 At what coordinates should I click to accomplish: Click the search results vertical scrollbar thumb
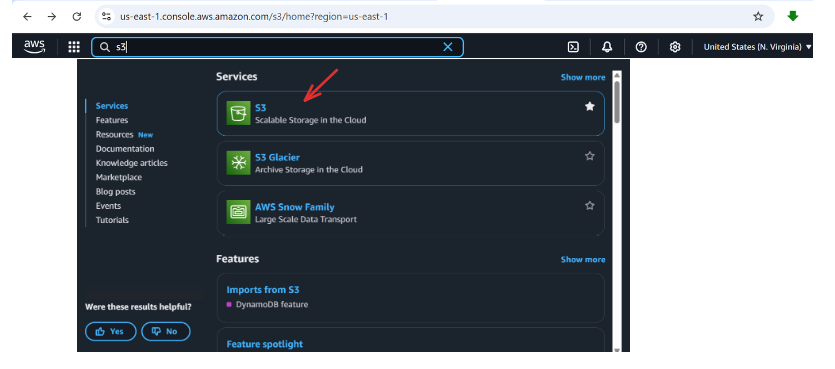pos(617,101)
